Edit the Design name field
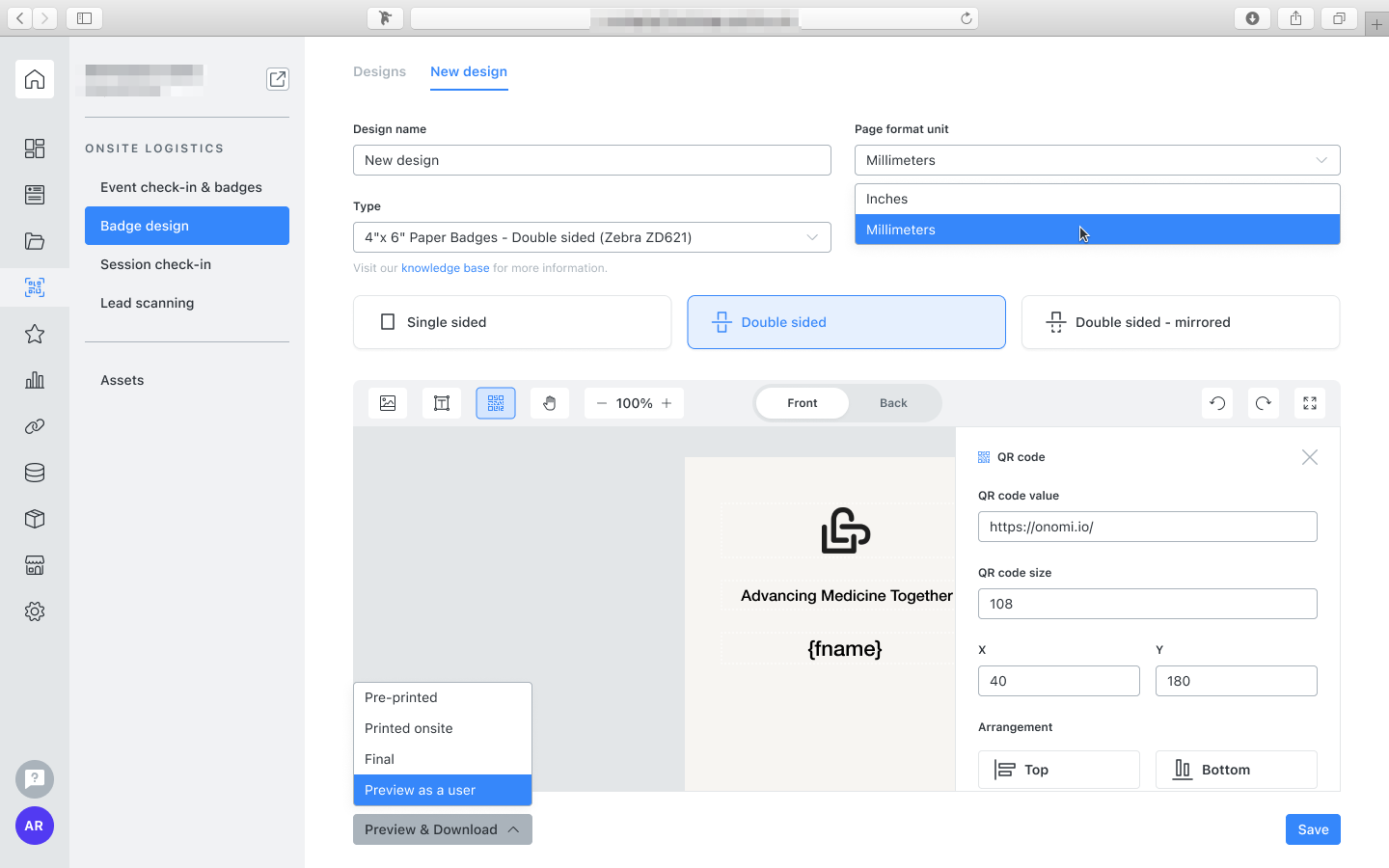1389x868 pixels. (x=592, y=160)
